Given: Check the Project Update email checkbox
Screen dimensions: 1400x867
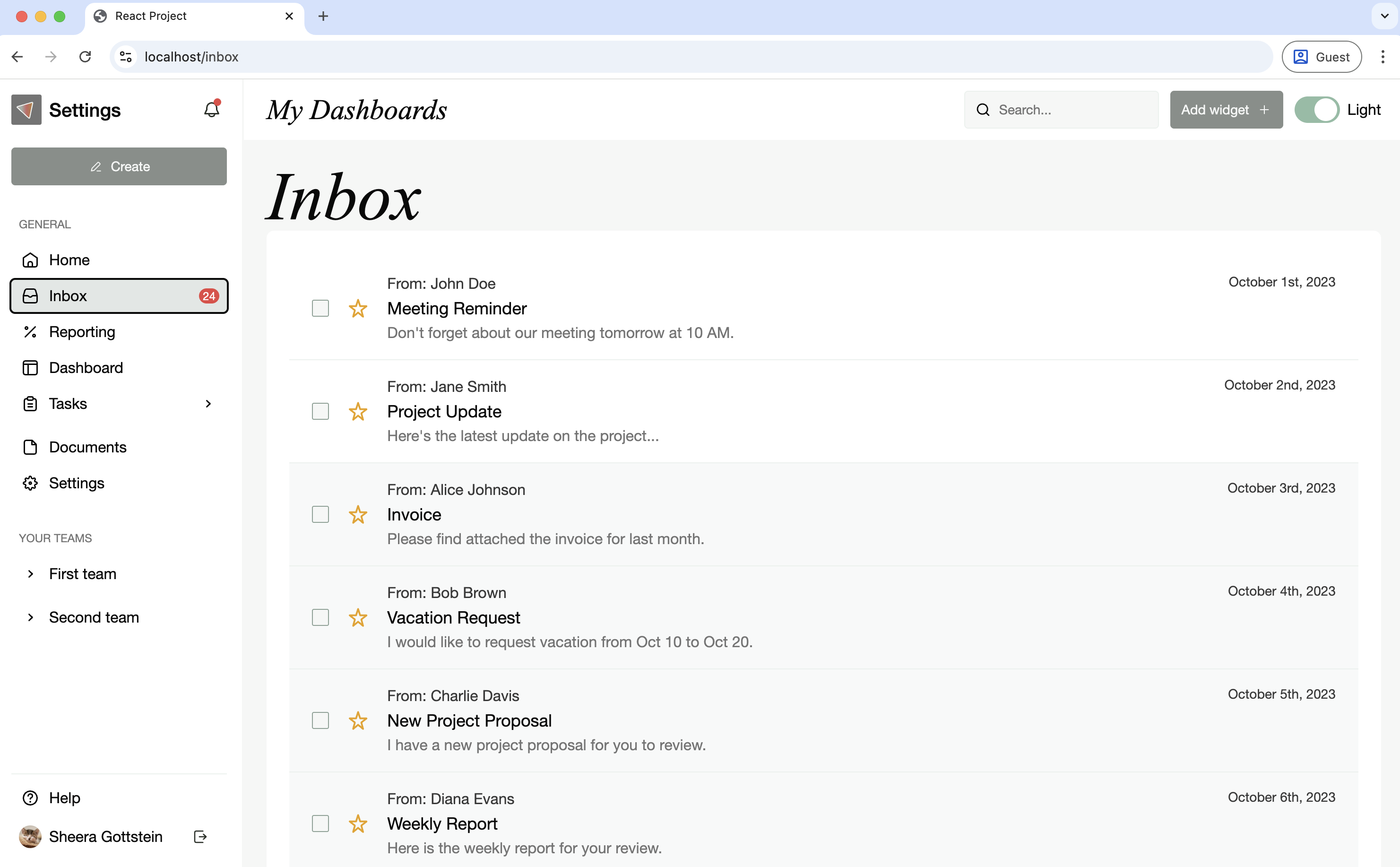Looking at the screenshot, I should coord(320,411).
